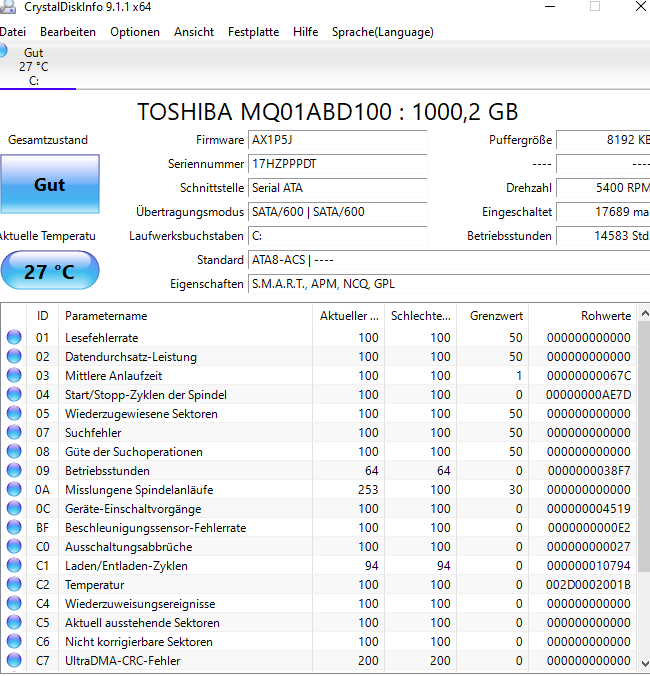Click raw value 002D0002001B of Temperatur

(x=588, y=585)
